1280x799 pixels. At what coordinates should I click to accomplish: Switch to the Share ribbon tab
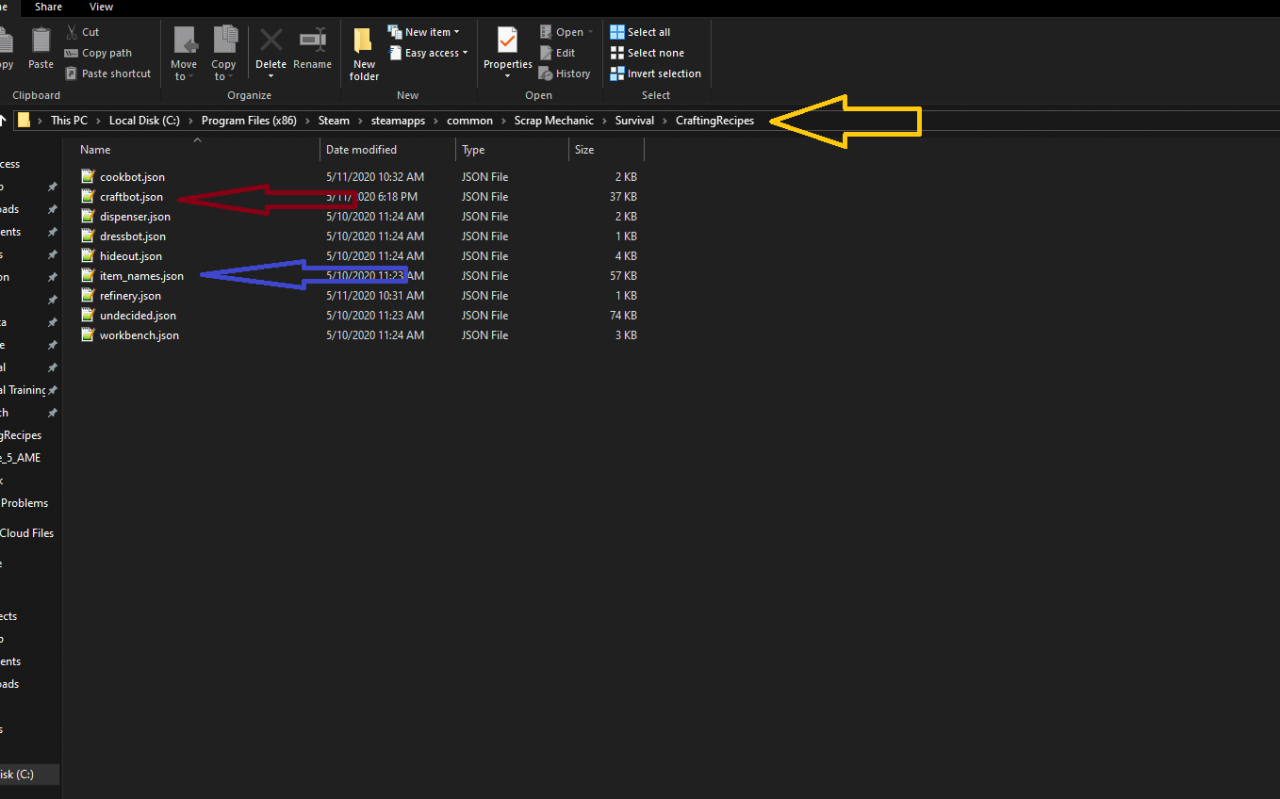click(48, 7)
